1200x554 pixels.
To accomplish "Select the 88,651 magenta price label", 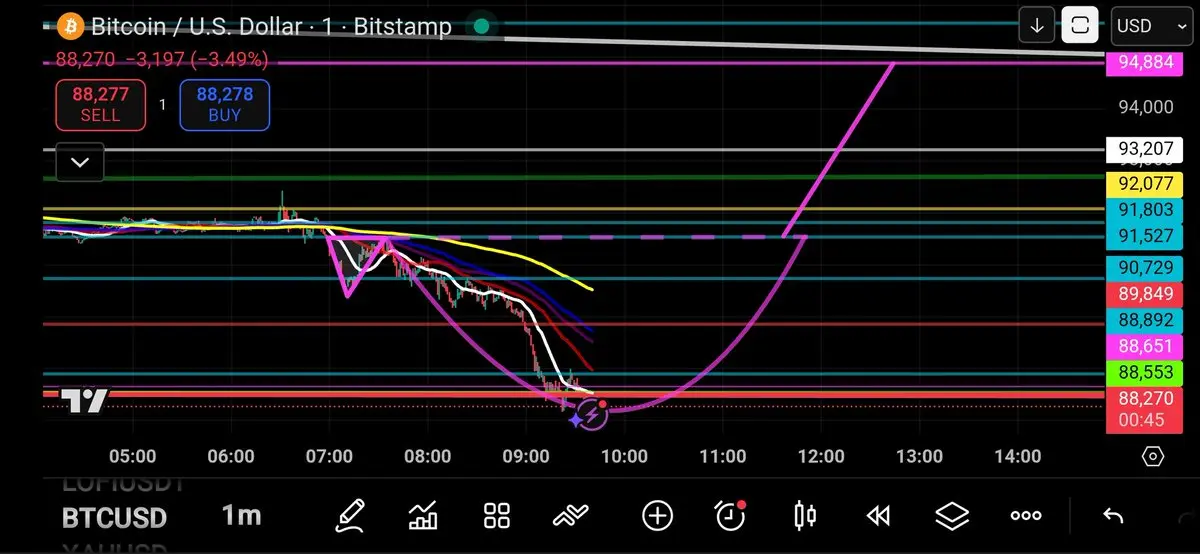I will [1144, 347].
